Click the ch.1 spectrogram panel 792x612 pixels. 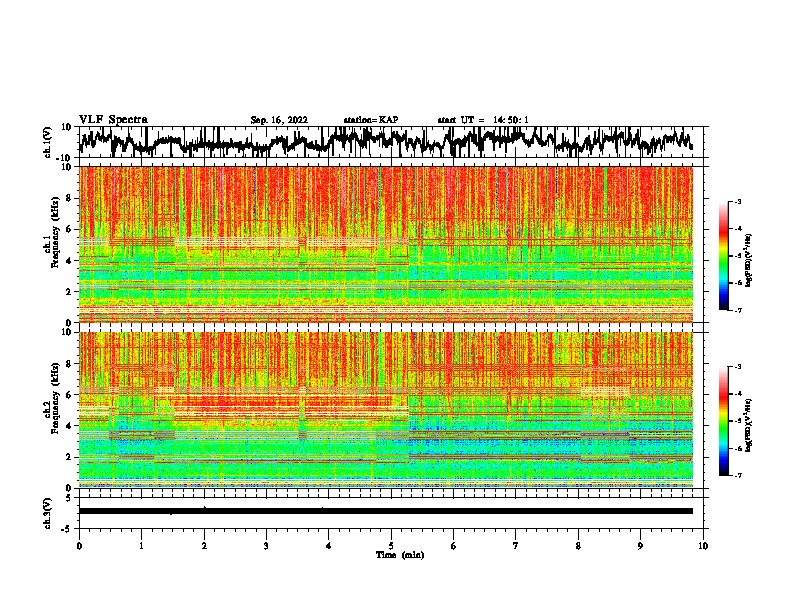pos(385,244)
